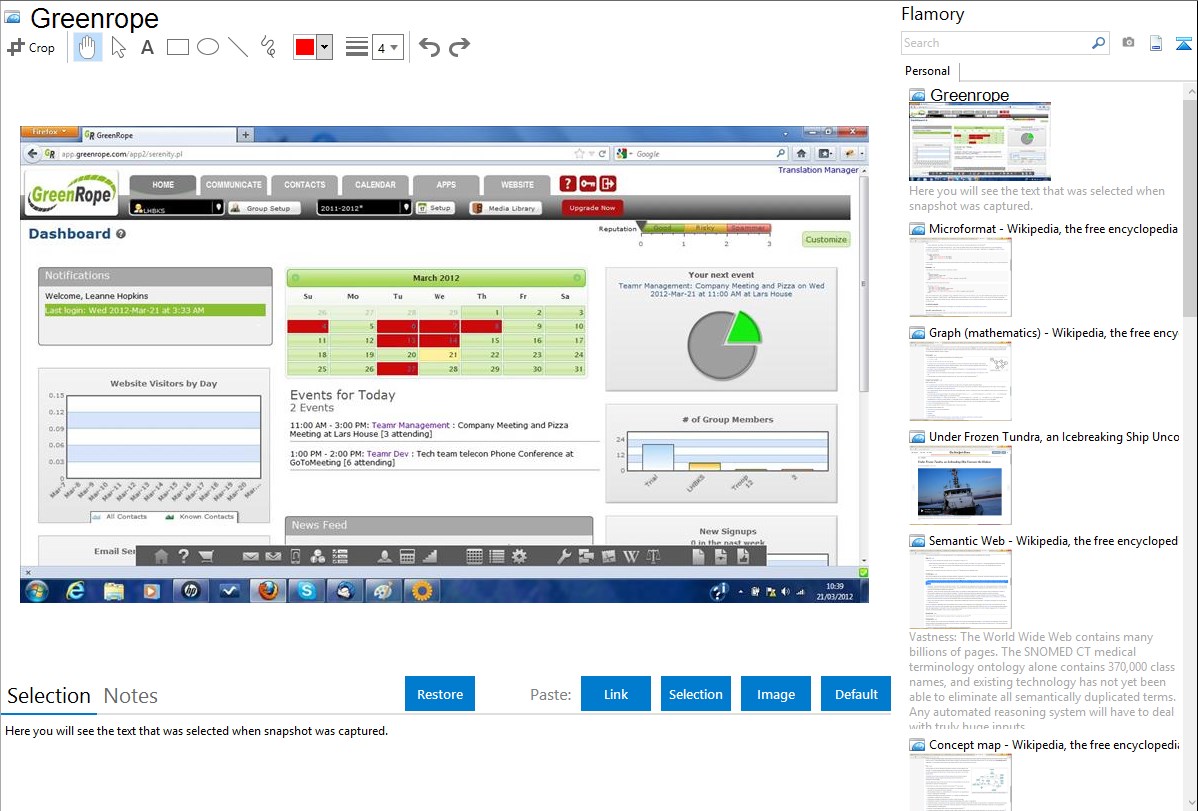Viewport: 1198px width, 811px height.
Task: Click the Default paste button
Action: click(856, 694)
